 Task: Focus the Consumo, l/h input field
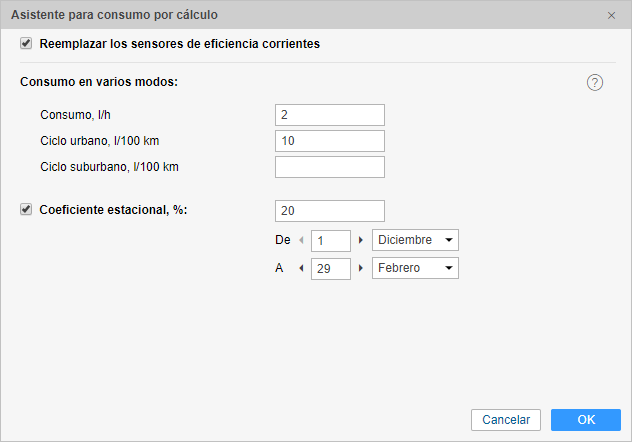(330, 115)
